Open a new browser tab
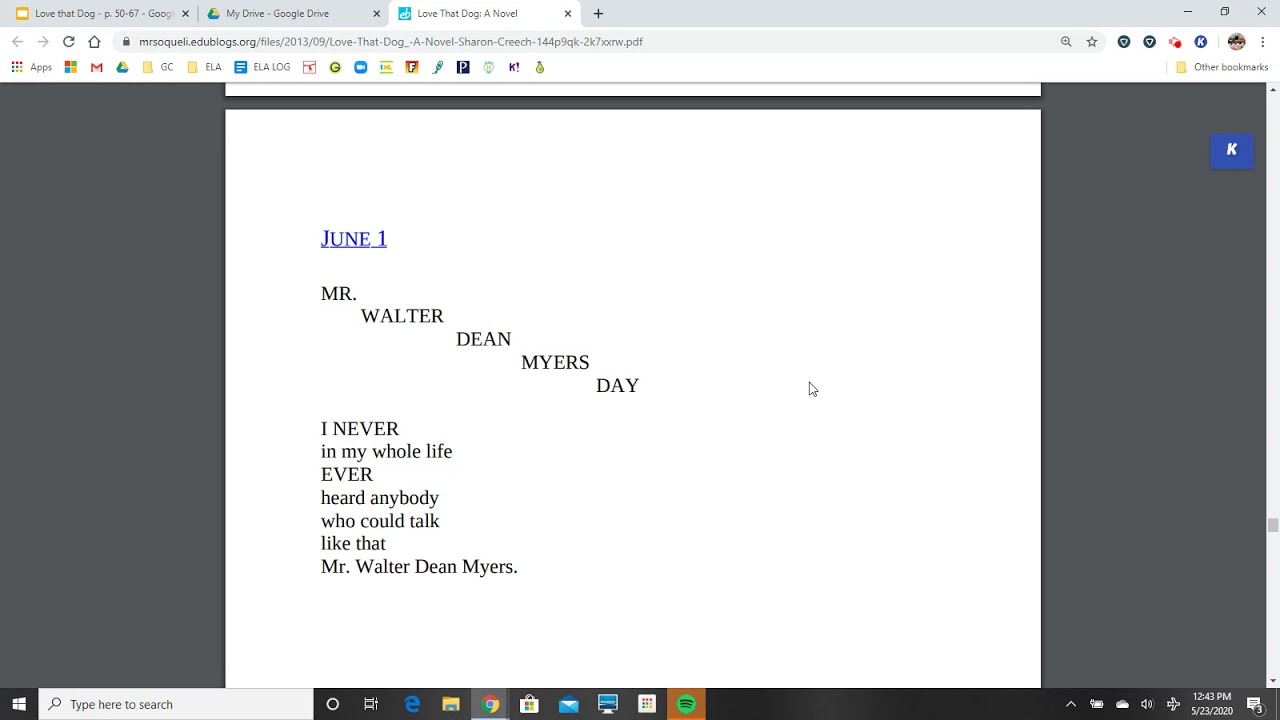Image resolution: width=1280 pixels, height=720 pixels. point(598,14)
